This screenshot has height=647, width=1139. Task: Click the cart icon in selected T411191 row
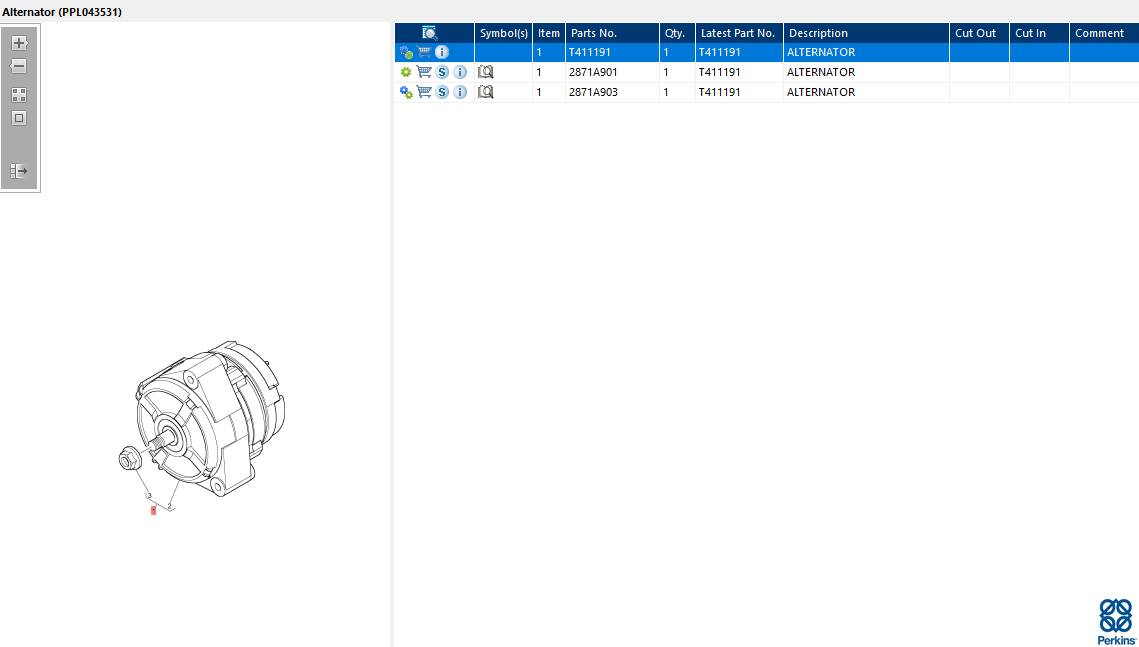(424, 52)
